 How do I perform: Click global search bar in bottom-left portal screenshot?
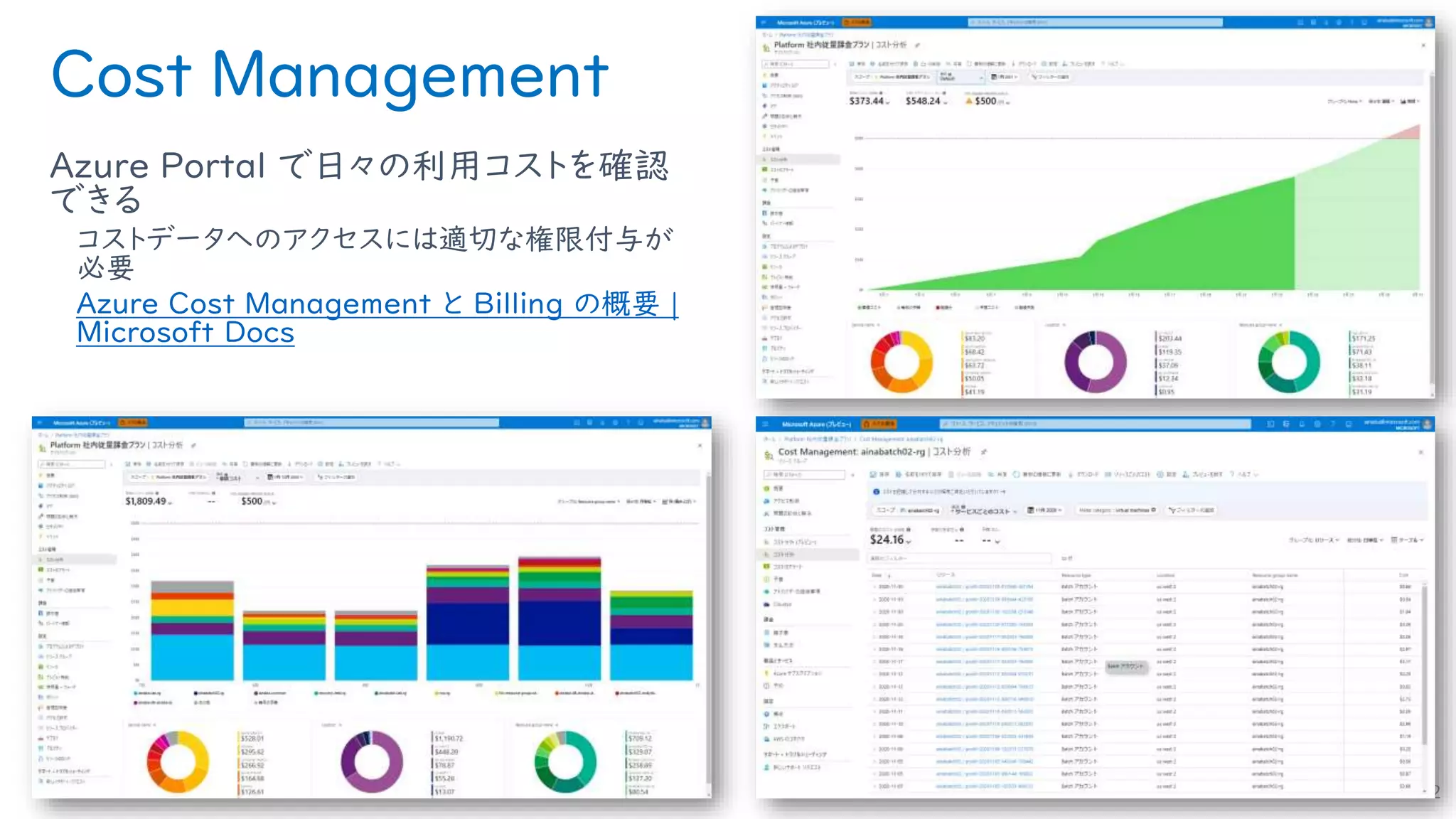[372, 422]
